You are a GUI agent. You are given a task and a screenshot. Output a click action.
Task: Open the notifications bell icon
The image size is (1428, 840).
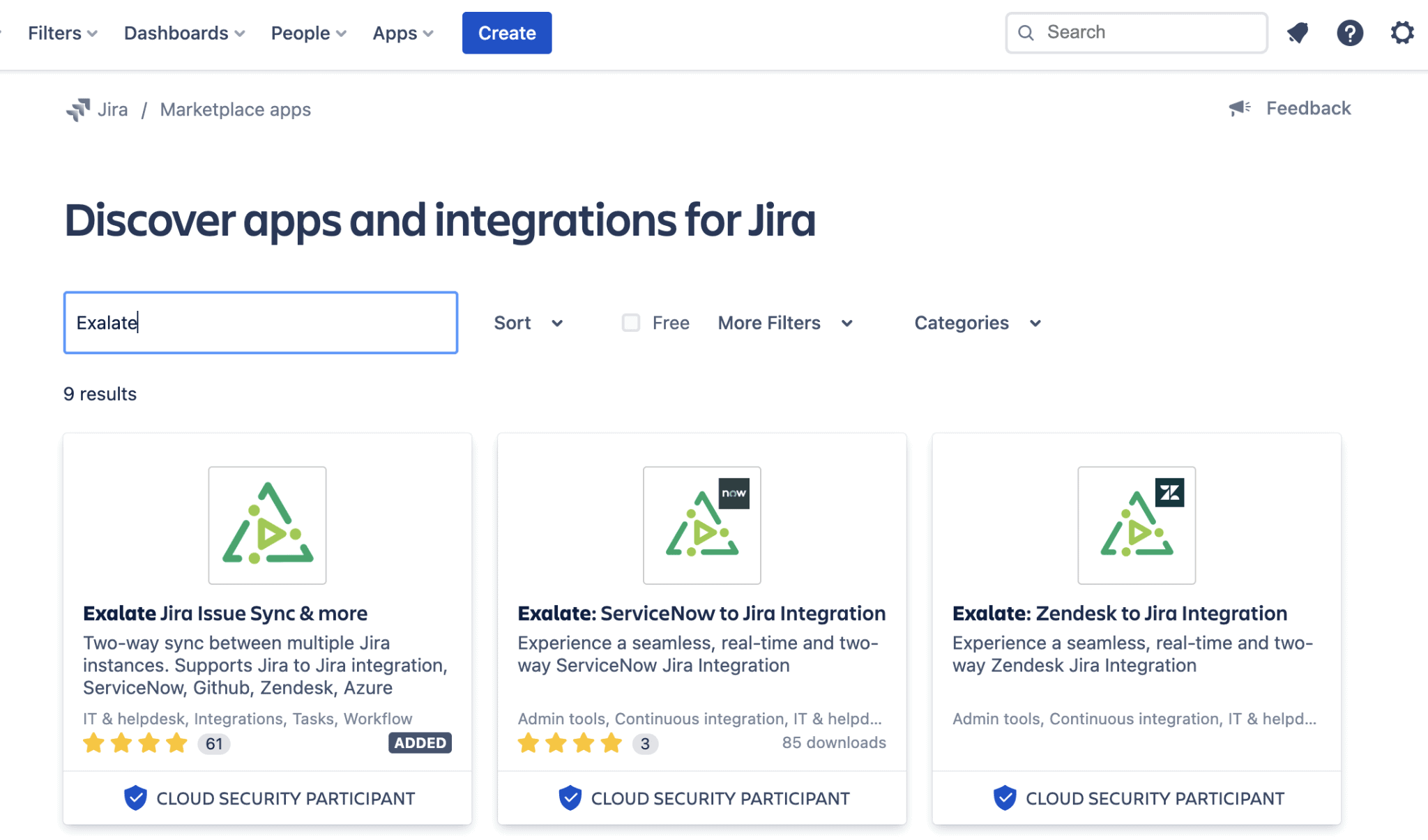coord(1298,33)
